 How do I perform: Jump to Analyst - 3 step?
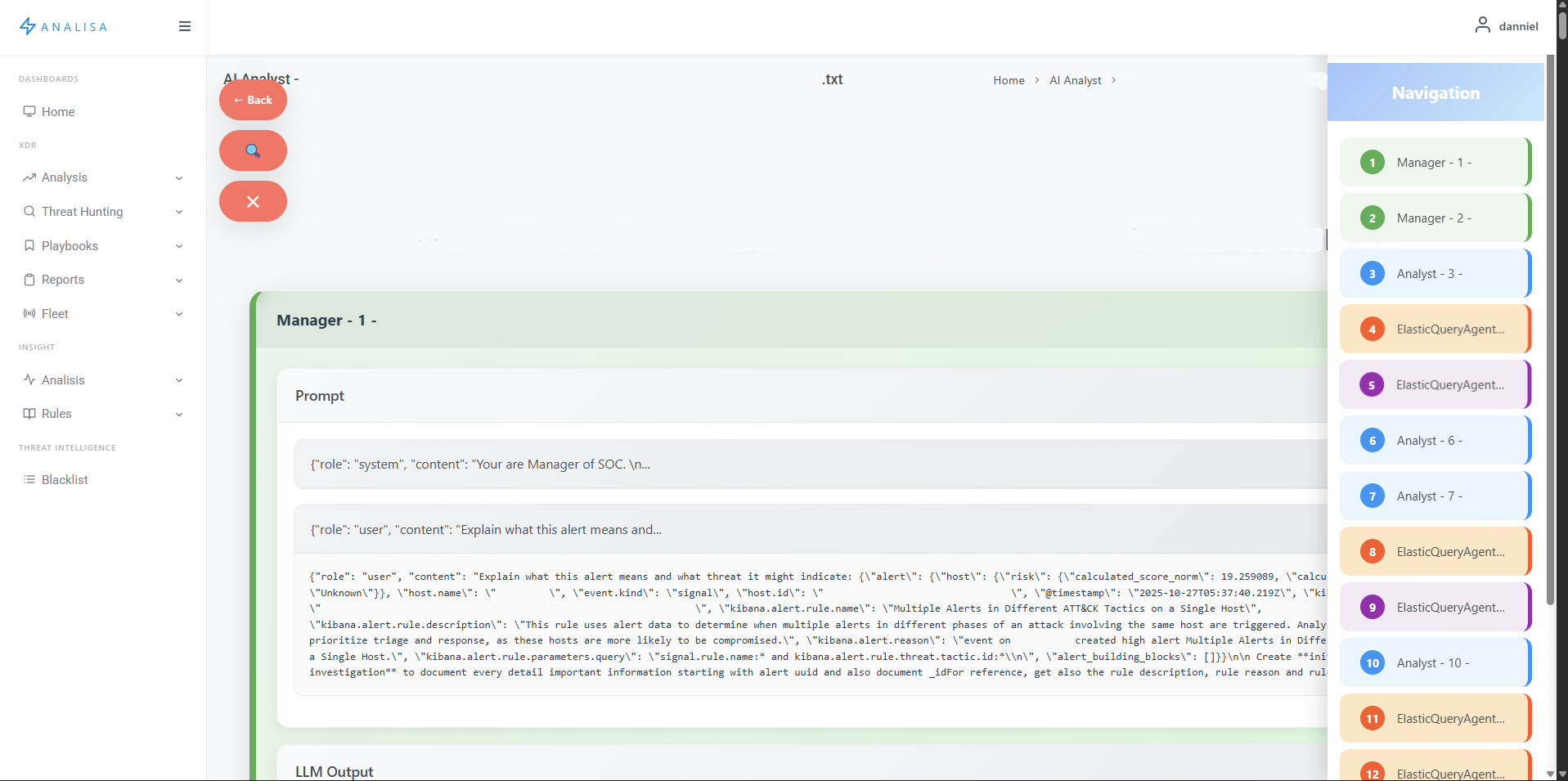click(1435, 273)
